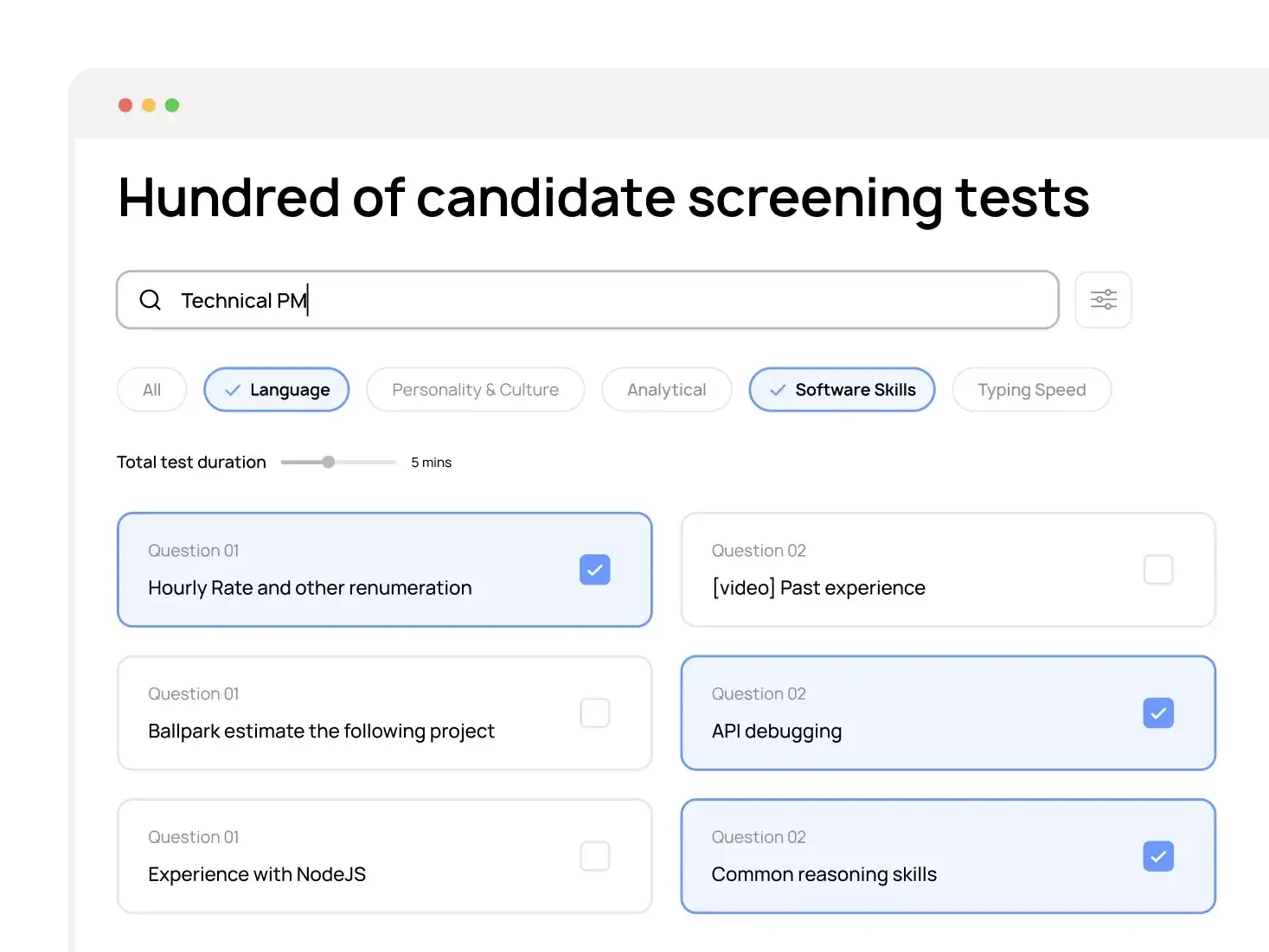Deselect the Common reasoning skills checkbox
The height and width of the screenshot is (952, 1269).
[x=1158, y=856]
